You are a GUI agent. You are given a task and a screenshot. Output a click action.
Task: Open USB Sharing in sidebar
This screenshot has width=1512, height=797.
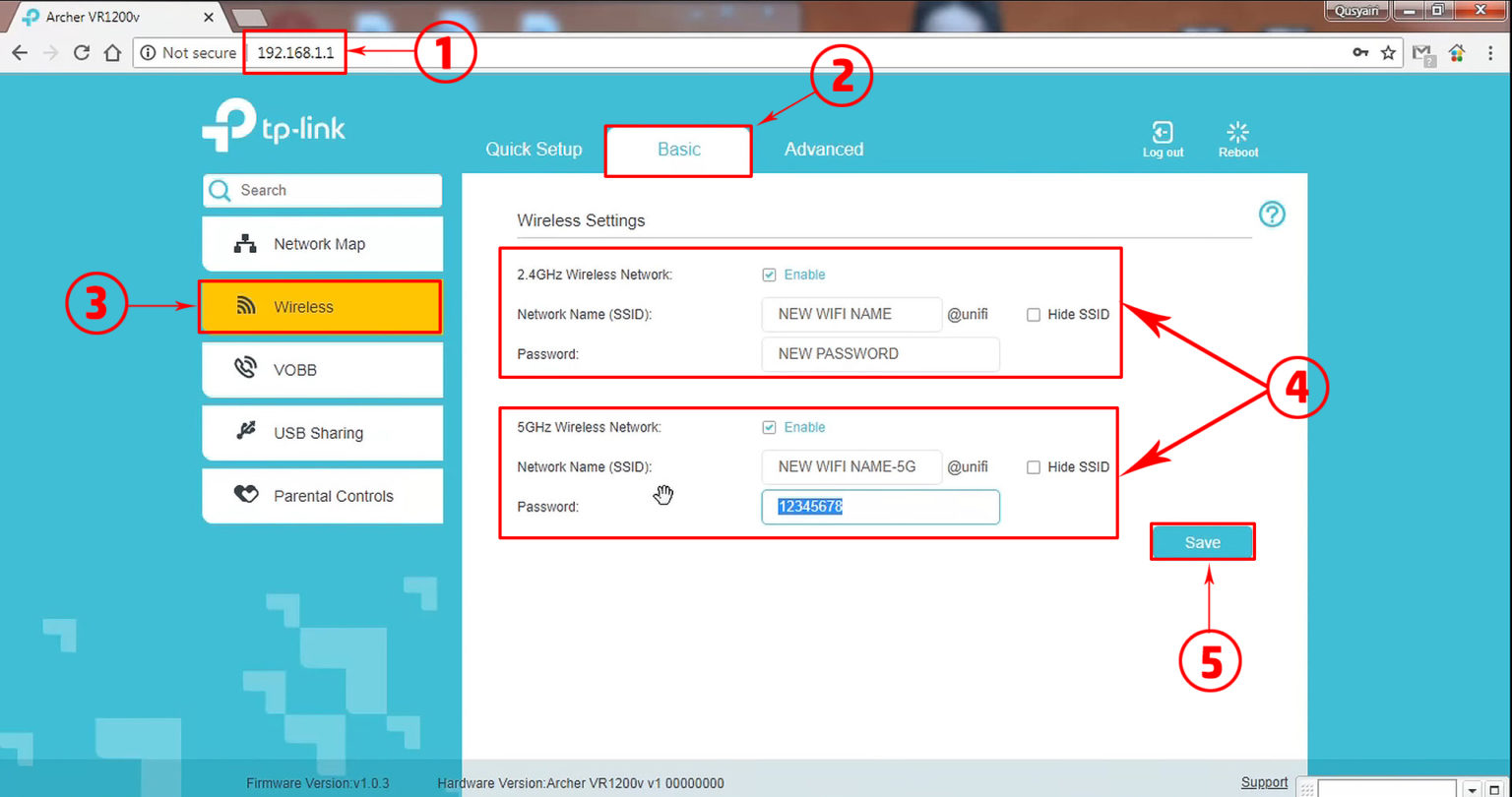point(323,433)
